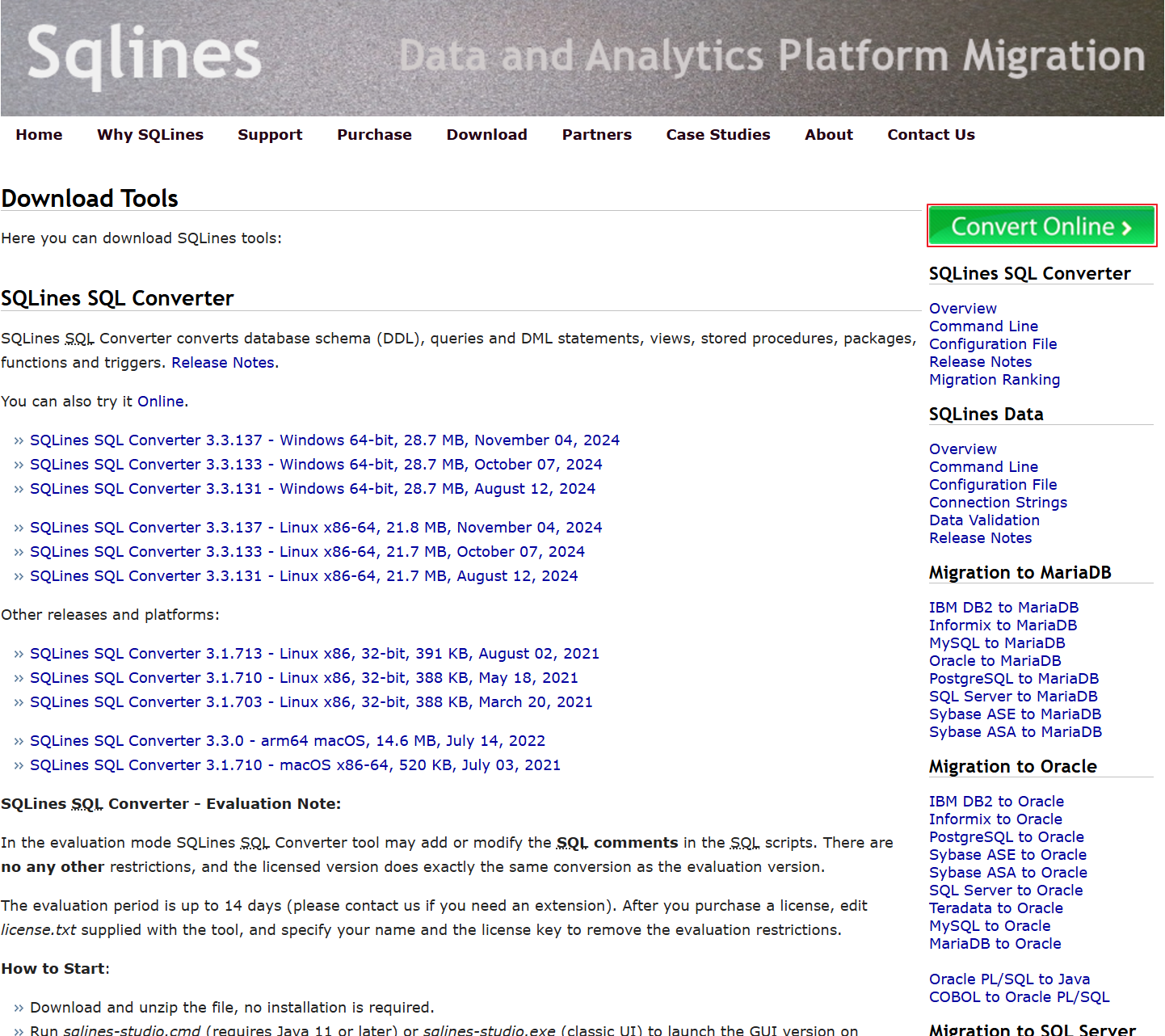1165x1036 pixels.
Task: Open the About page
Action: pos(829,135)
